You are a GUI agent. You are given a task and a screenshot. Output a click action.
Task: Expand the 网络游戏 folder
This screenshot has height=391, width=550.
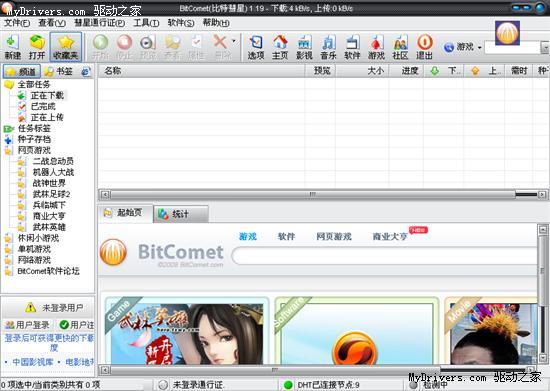click(x=8, y=260)
